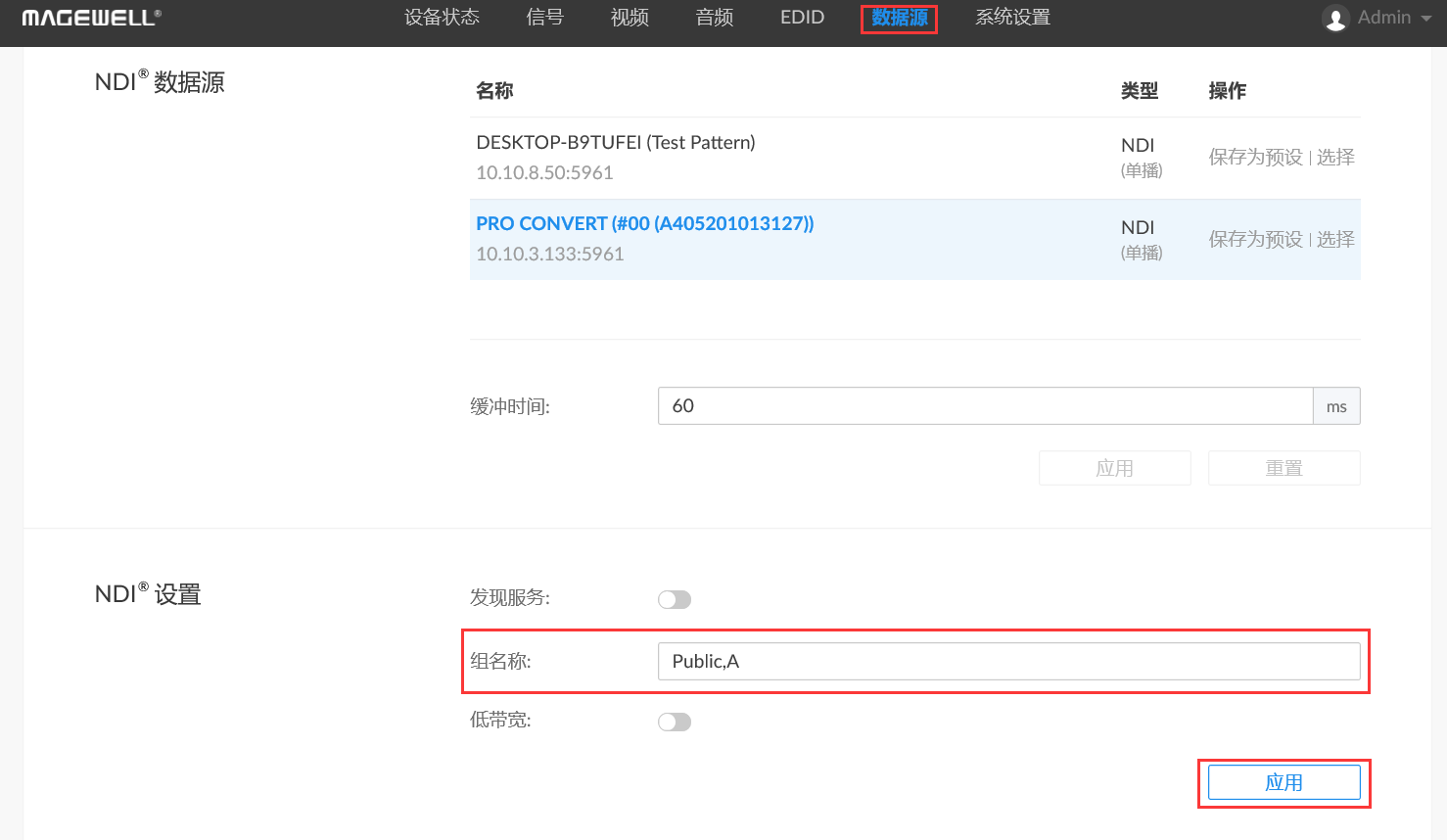The image size is (1447, 840).
Task: Open the 系统设置 tab
Action: coord(1012,18)
